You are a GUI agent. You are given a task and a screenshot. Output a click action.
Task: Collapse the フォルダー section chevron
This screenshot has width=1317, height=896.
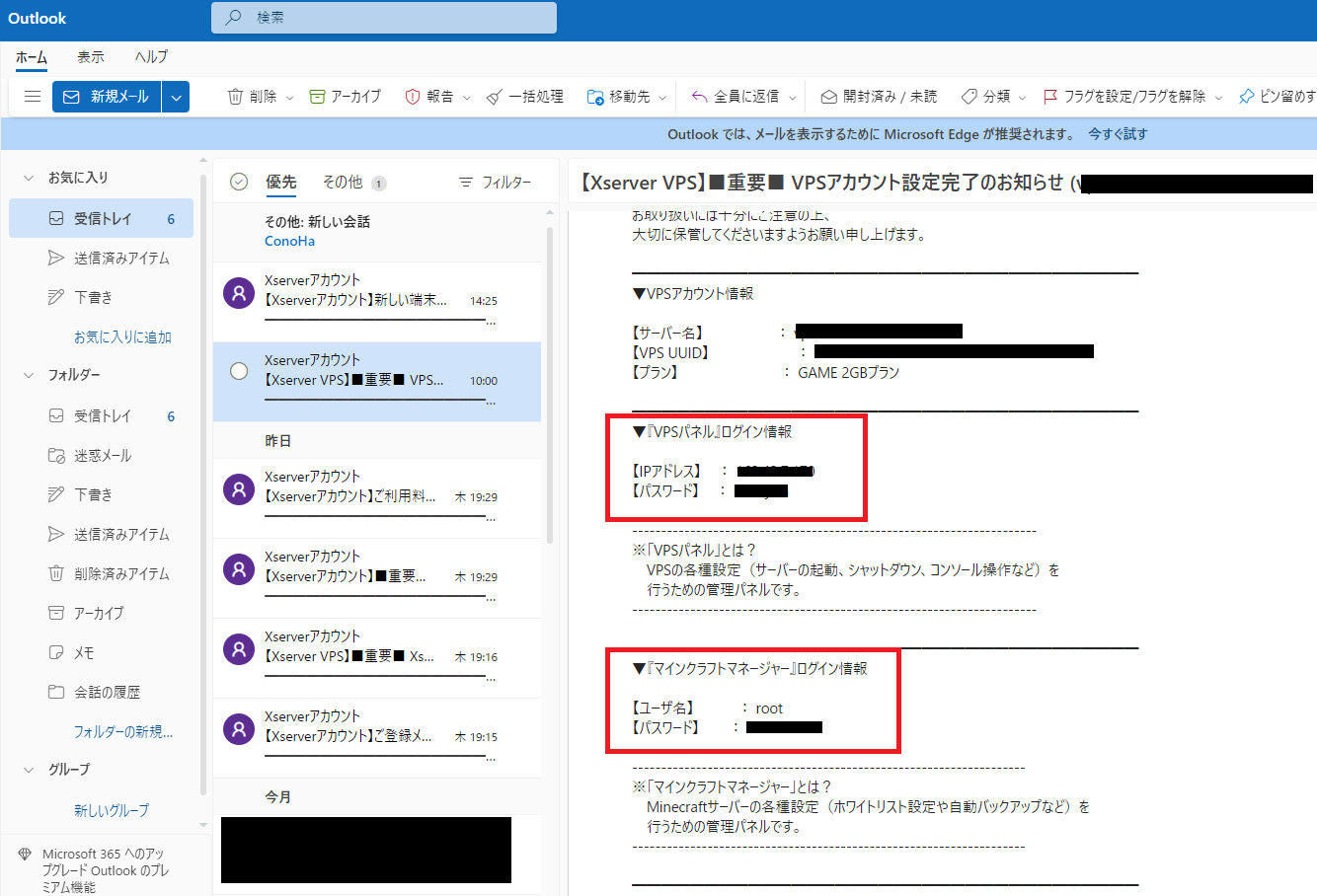pos(29,375)
